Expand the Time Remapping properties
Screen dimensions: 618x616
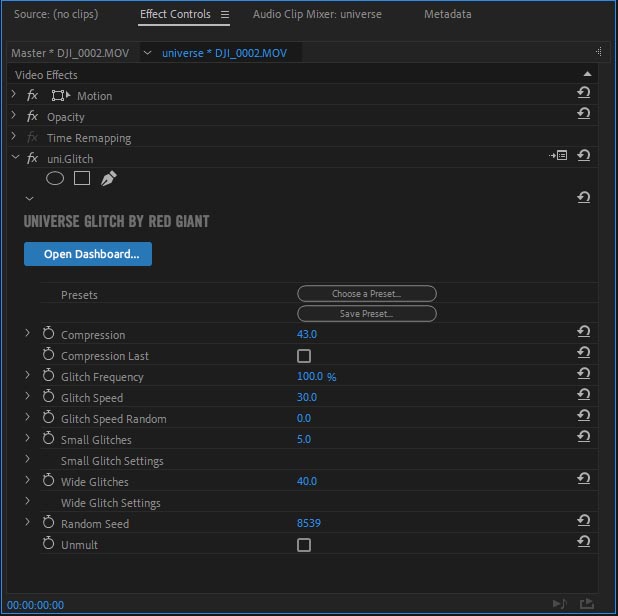coord(14,136)
